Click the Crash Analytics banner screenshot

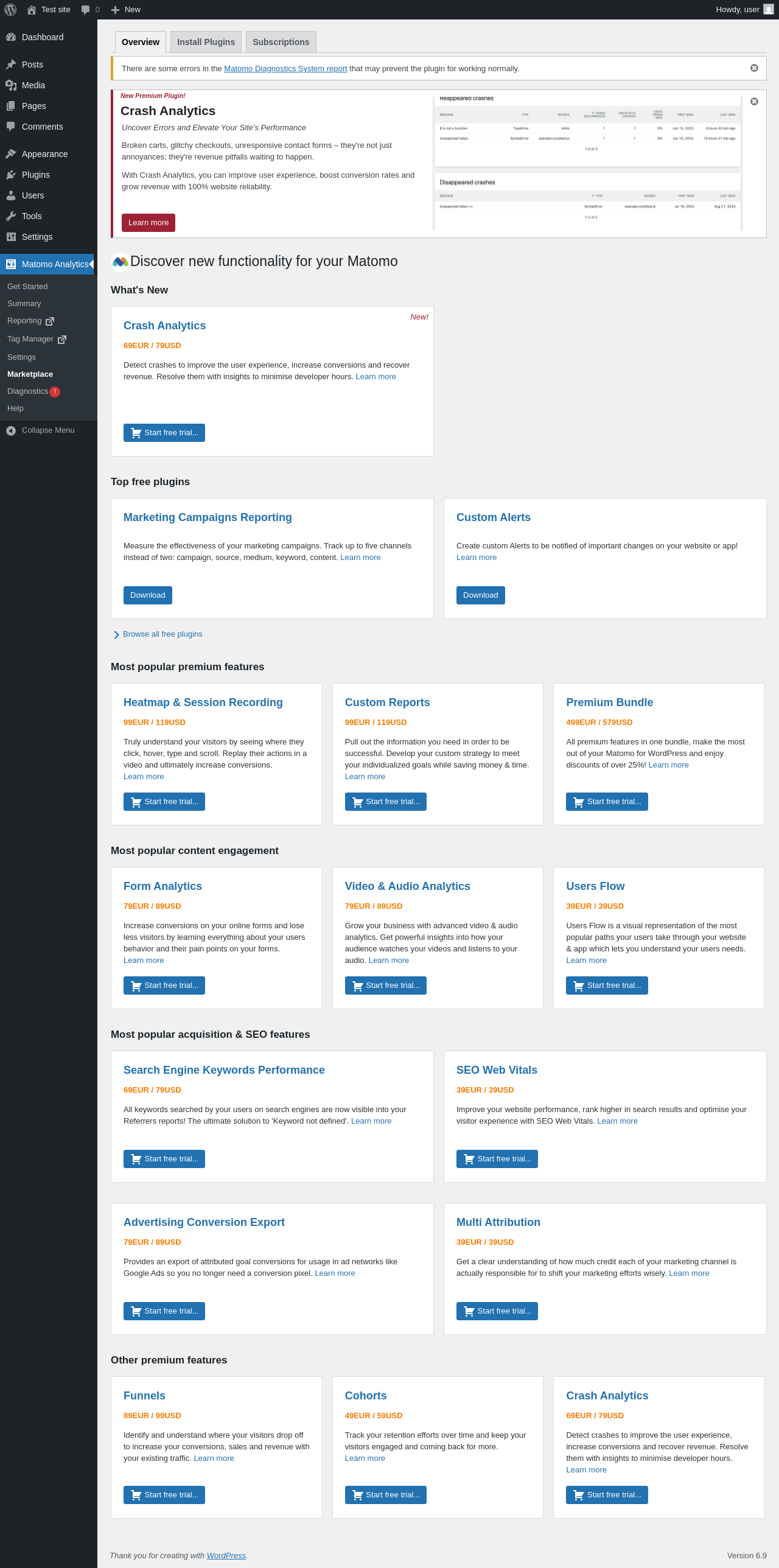[587, 163]
